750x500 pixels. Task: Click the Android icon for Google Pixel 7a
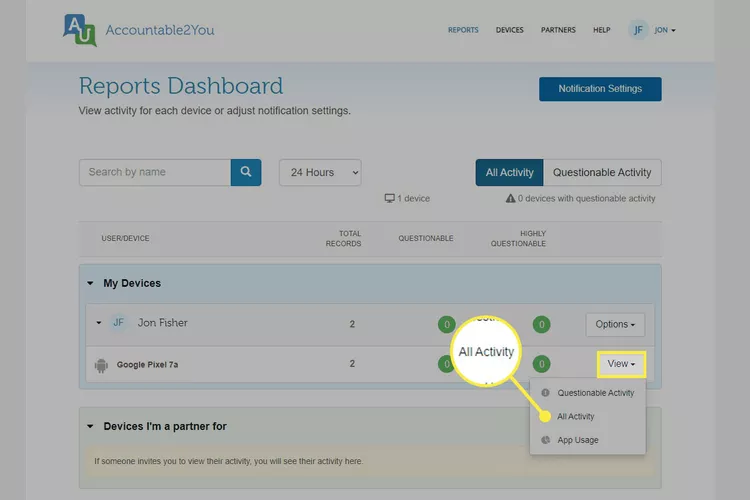click(x=101, y=365)
